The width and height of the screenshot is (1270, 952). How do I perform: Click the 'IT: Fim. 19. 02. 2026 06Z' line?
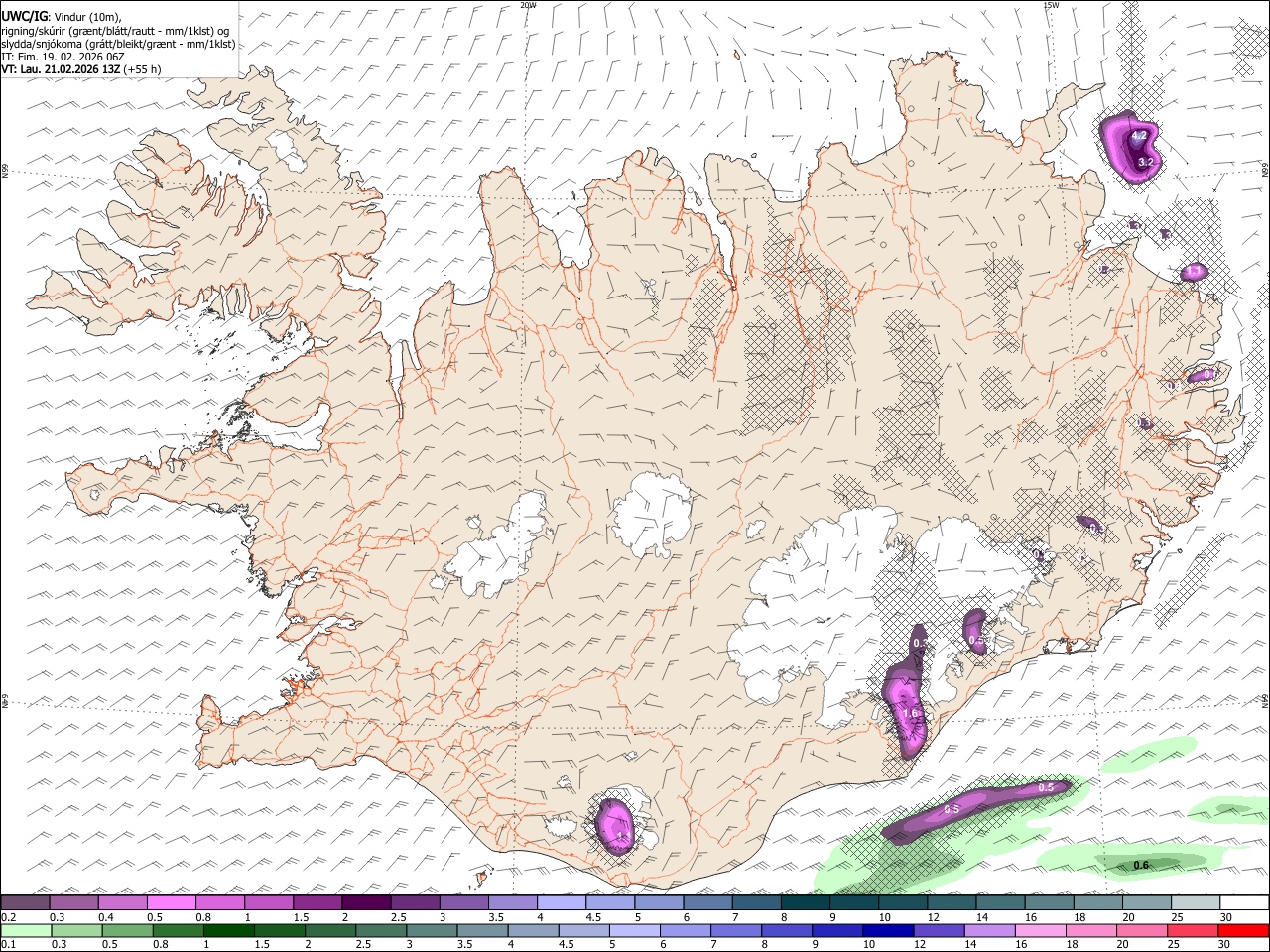(63, 57)
